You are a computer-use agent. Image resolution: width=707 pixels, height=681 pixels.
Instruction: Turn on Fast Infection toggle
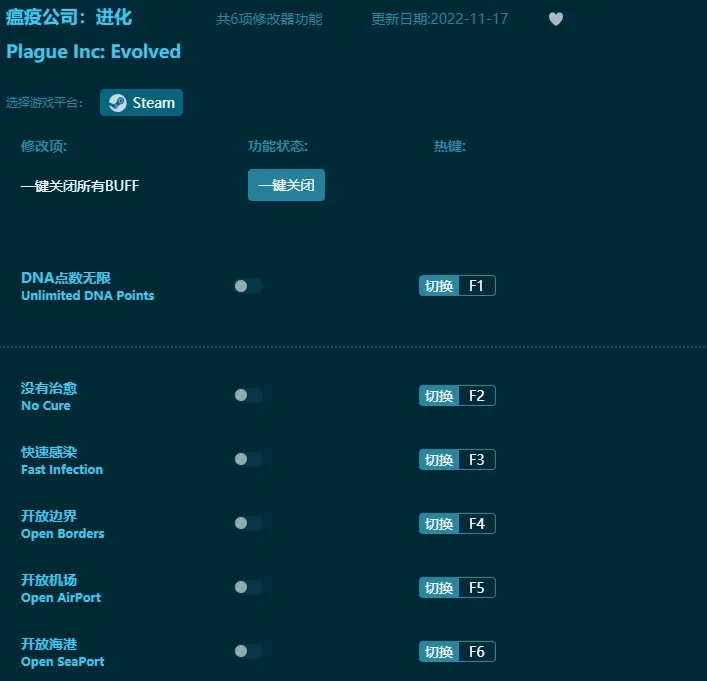[248, 459]
